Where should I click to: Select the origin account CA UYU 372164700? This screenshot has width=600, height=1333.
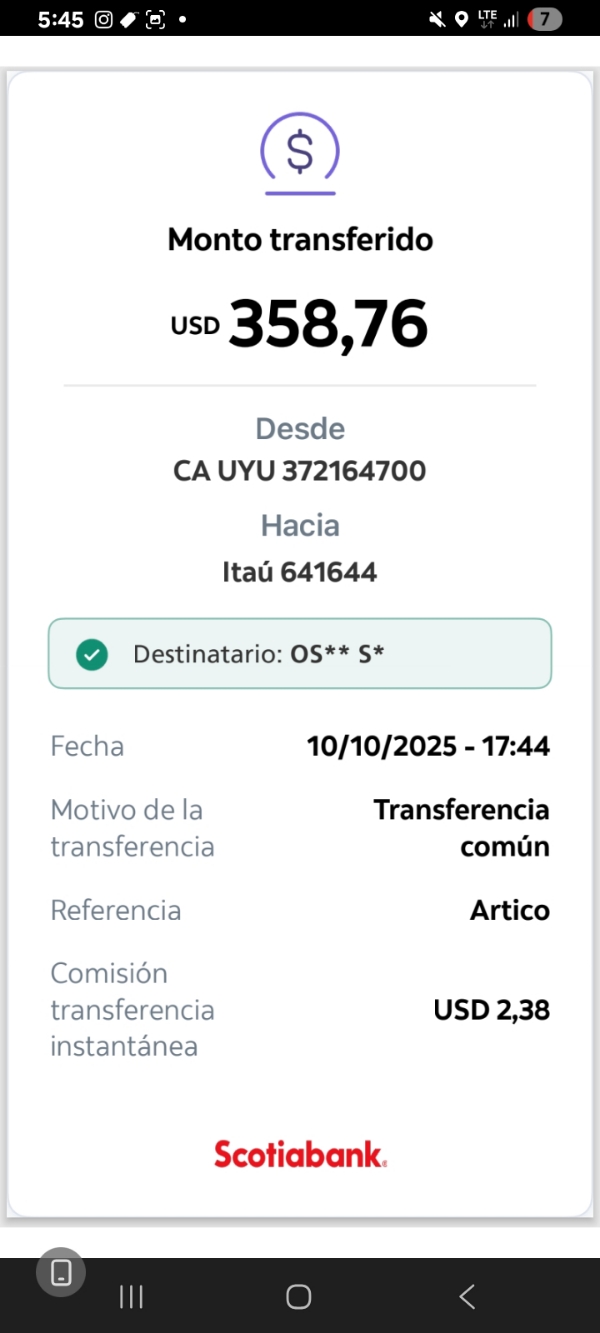tap(300, 471)
